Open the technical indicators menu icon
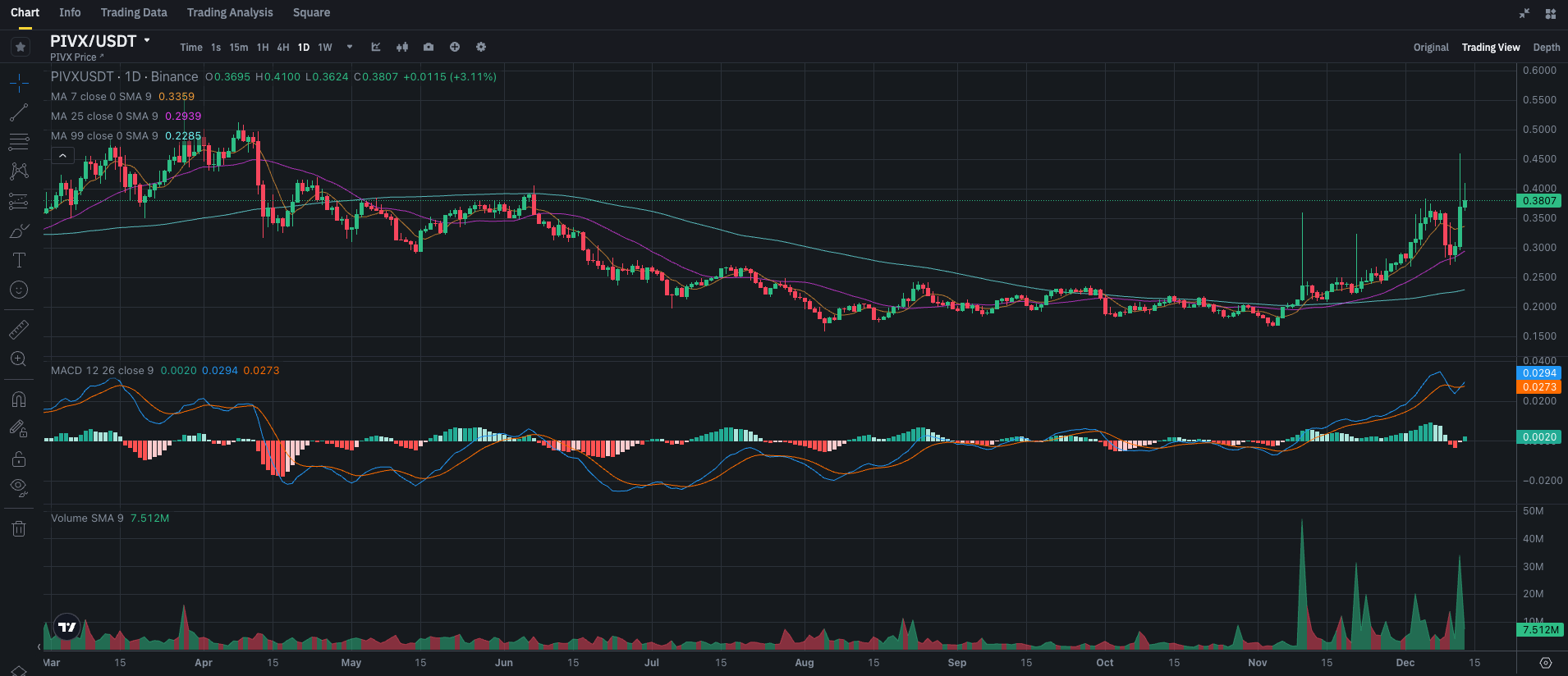 (376, 47)
